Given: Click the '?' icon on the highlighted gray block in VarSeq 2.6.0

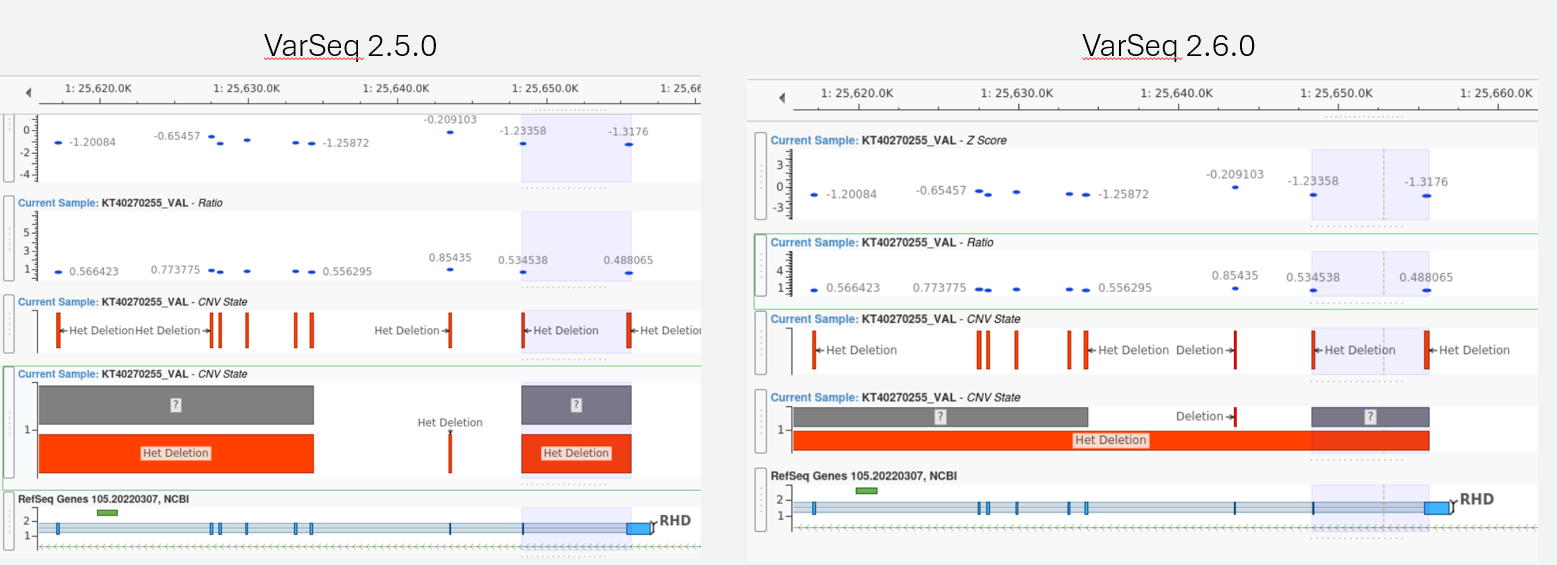Looking at the screenshot, I should click(x=1370, y=416).
